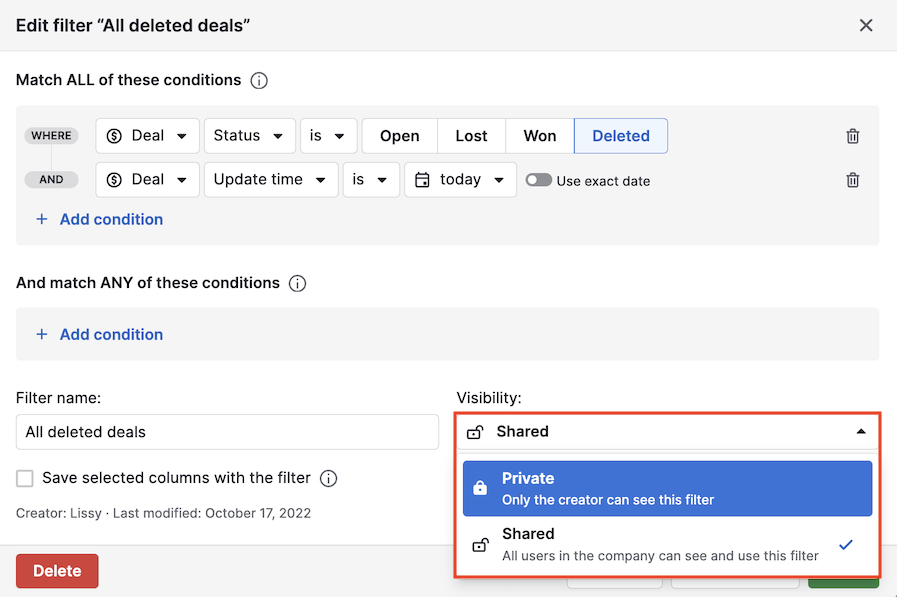This screenshot has width=897, height=597.
Task: Click the Filter name text field
Action: tap(227, 432)
